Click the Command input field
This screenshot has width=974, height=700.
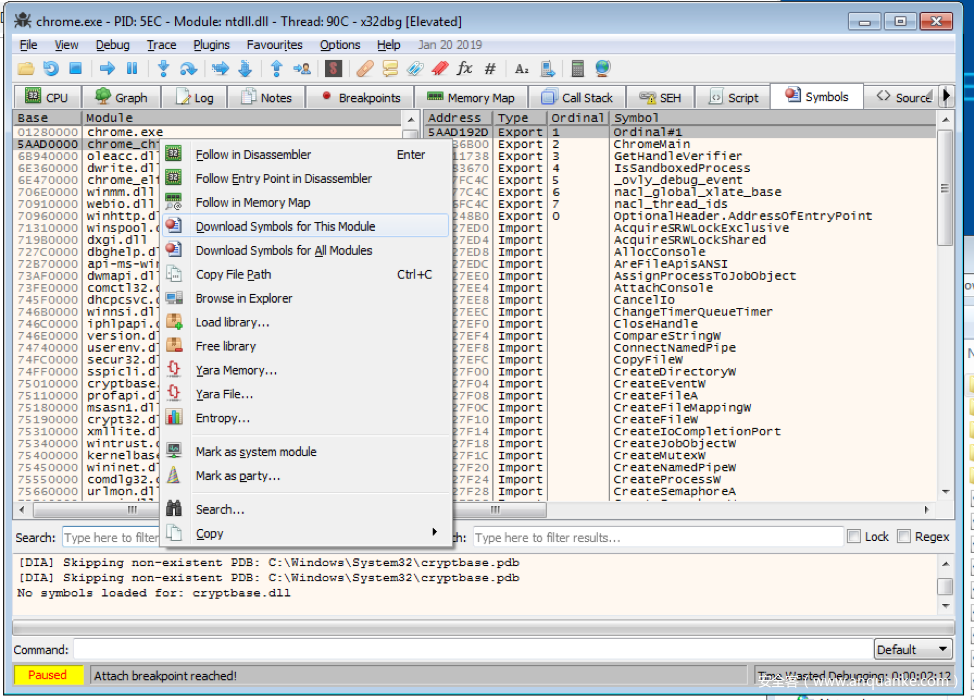click(473, 650)
